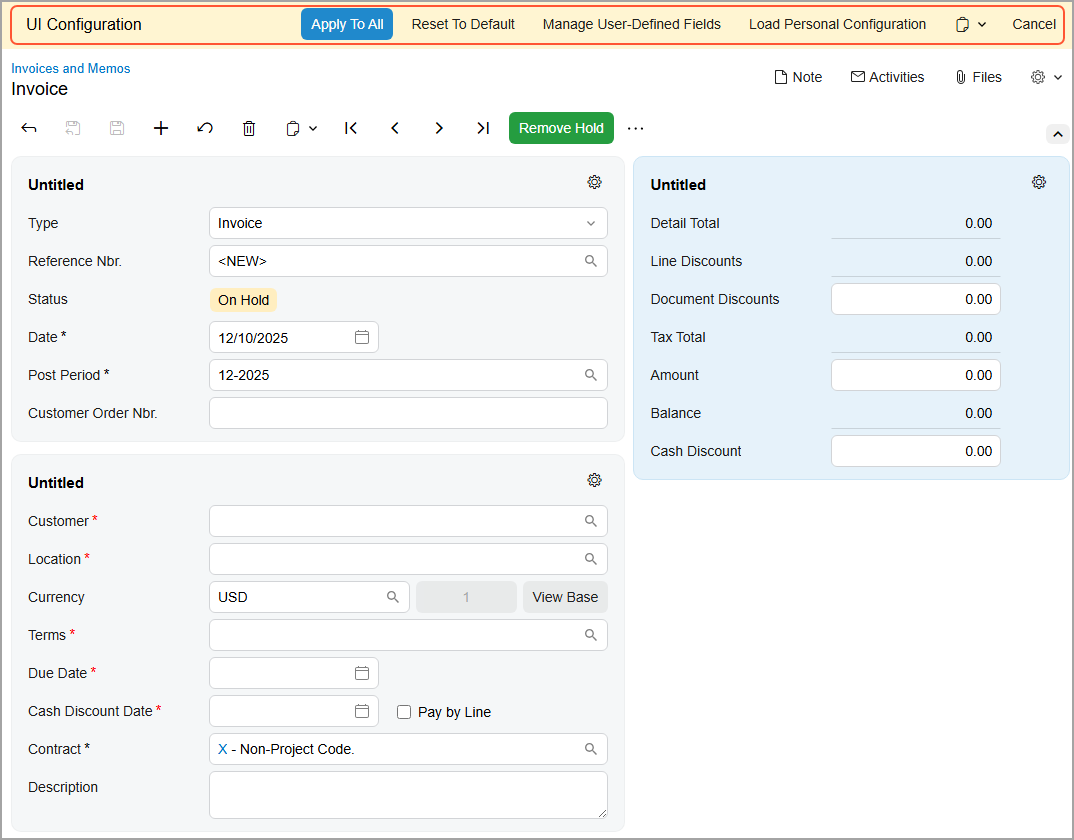Click the View Base button
This screenshot has width=1074, height=840.
point(565,597)
